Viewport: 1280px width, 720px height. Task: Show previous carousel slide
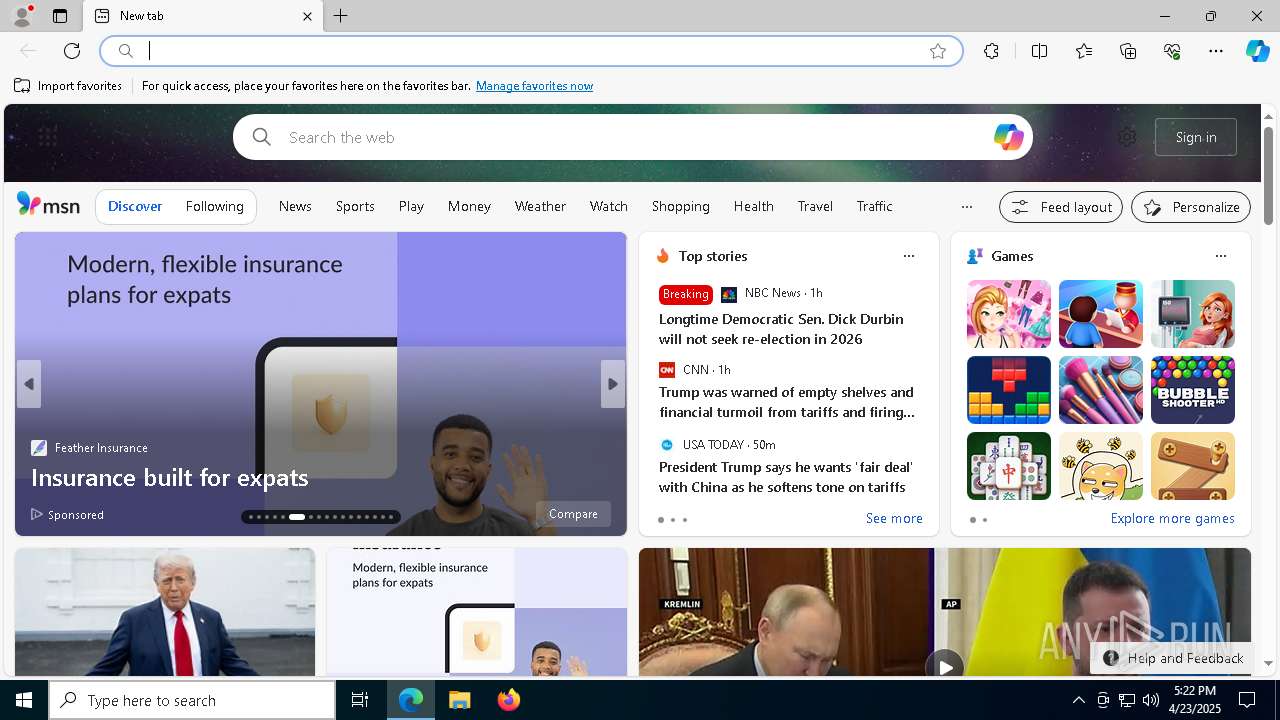tap(28, 384)
